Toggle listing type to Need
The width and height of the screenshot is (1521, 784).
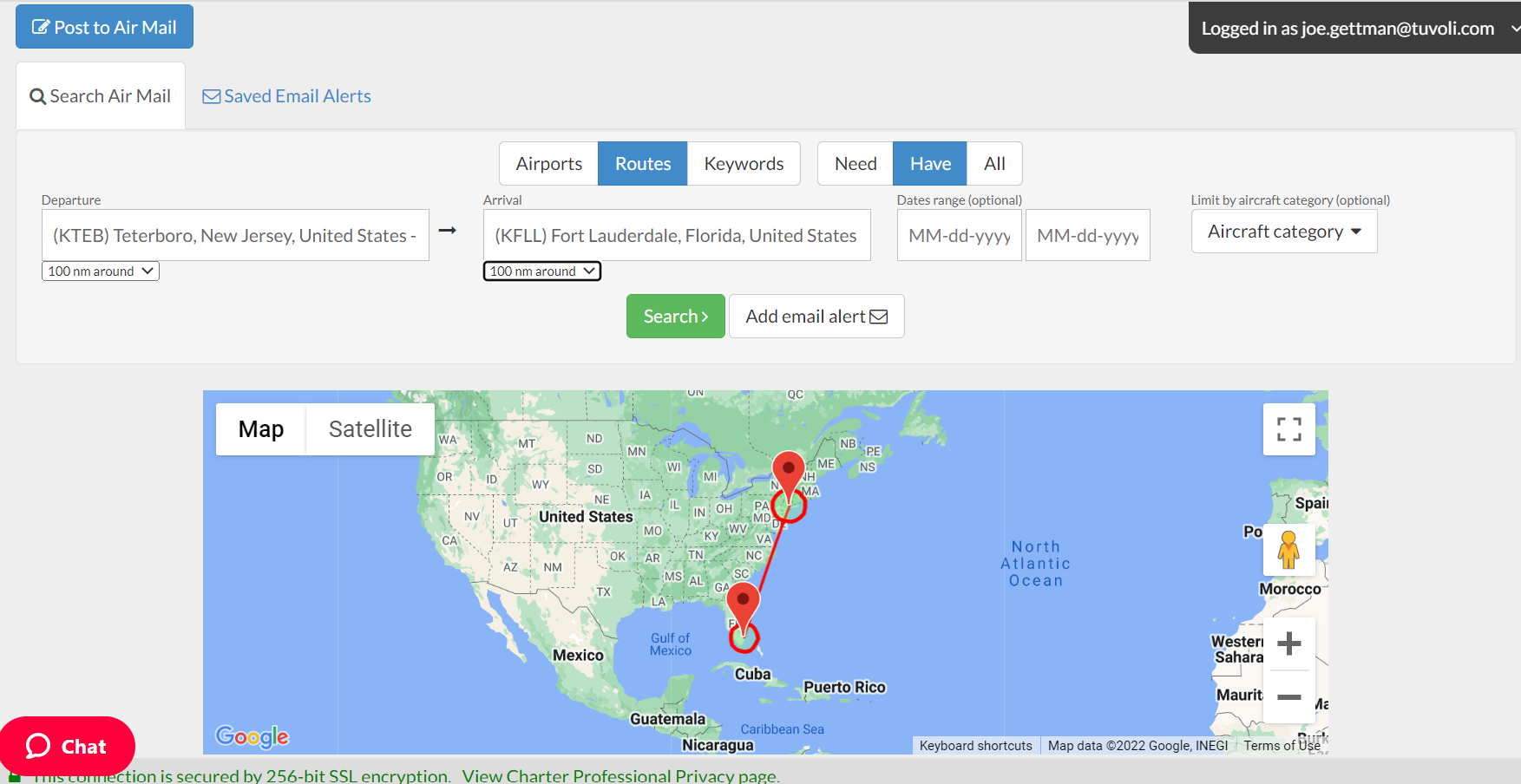coord(855,164)
